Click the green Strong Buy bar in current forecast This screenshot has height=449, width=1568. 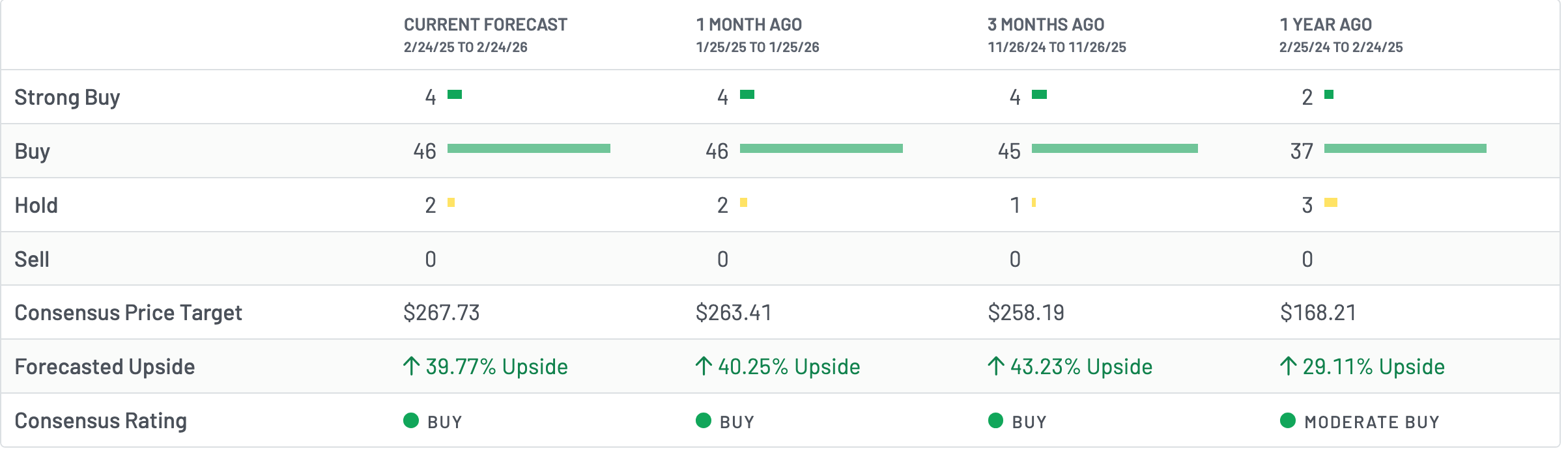(x=455, y=94)
